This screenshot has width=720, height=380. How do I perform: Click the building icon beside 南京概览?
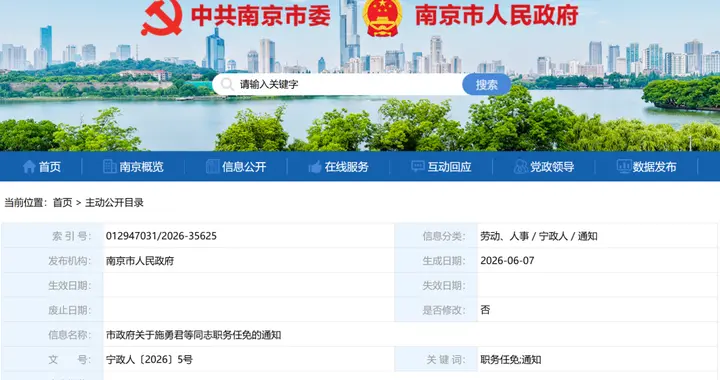tap(109, 167)
